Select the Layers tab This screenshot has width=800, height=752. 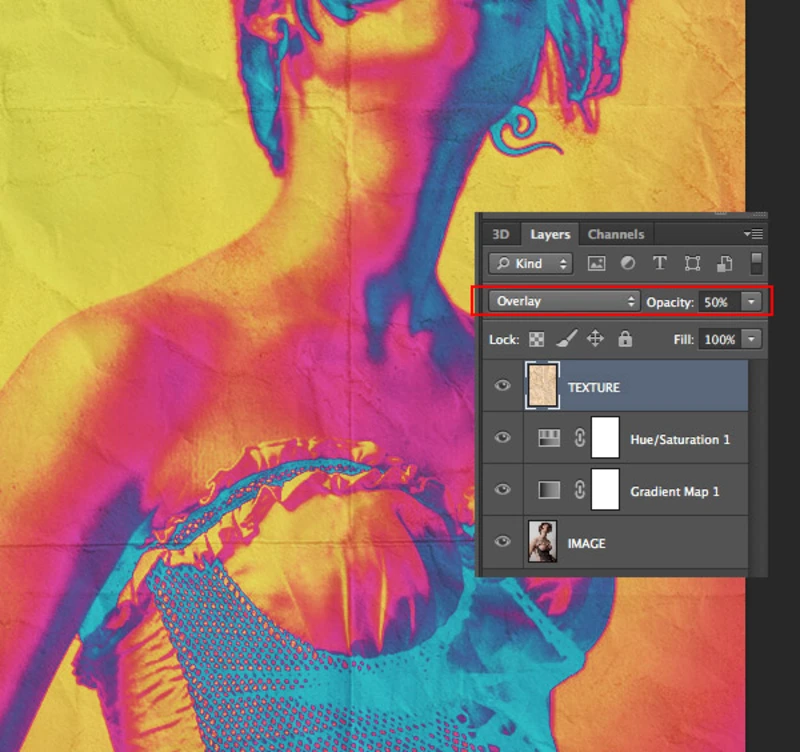550,234
